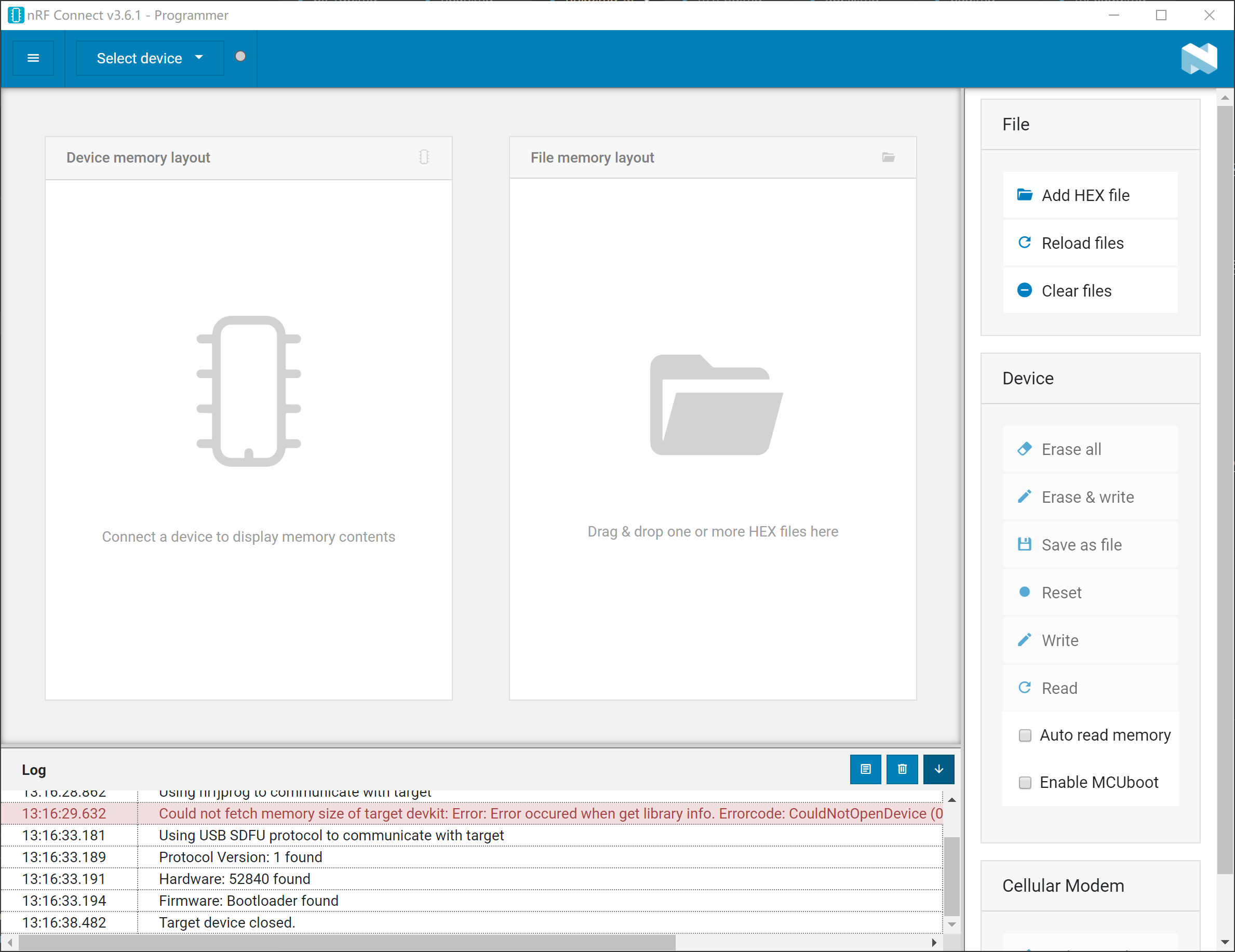Click the nRF Connect app icon in title bar

click(x=15, y=15)
